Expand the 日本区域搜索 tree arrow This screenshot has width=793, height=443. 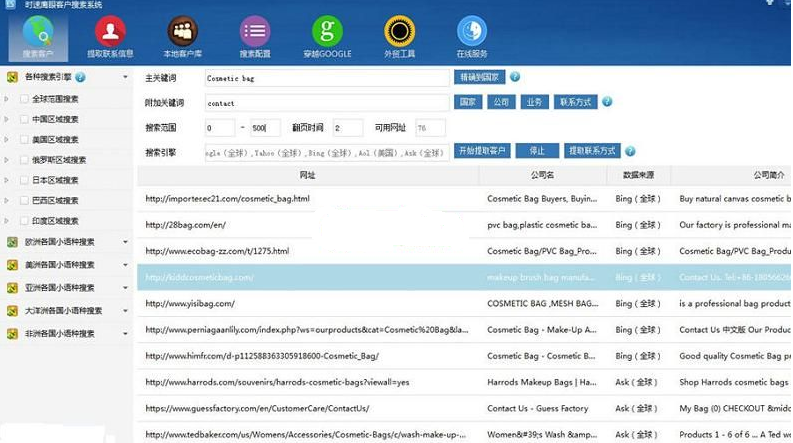tap(7, 180)
